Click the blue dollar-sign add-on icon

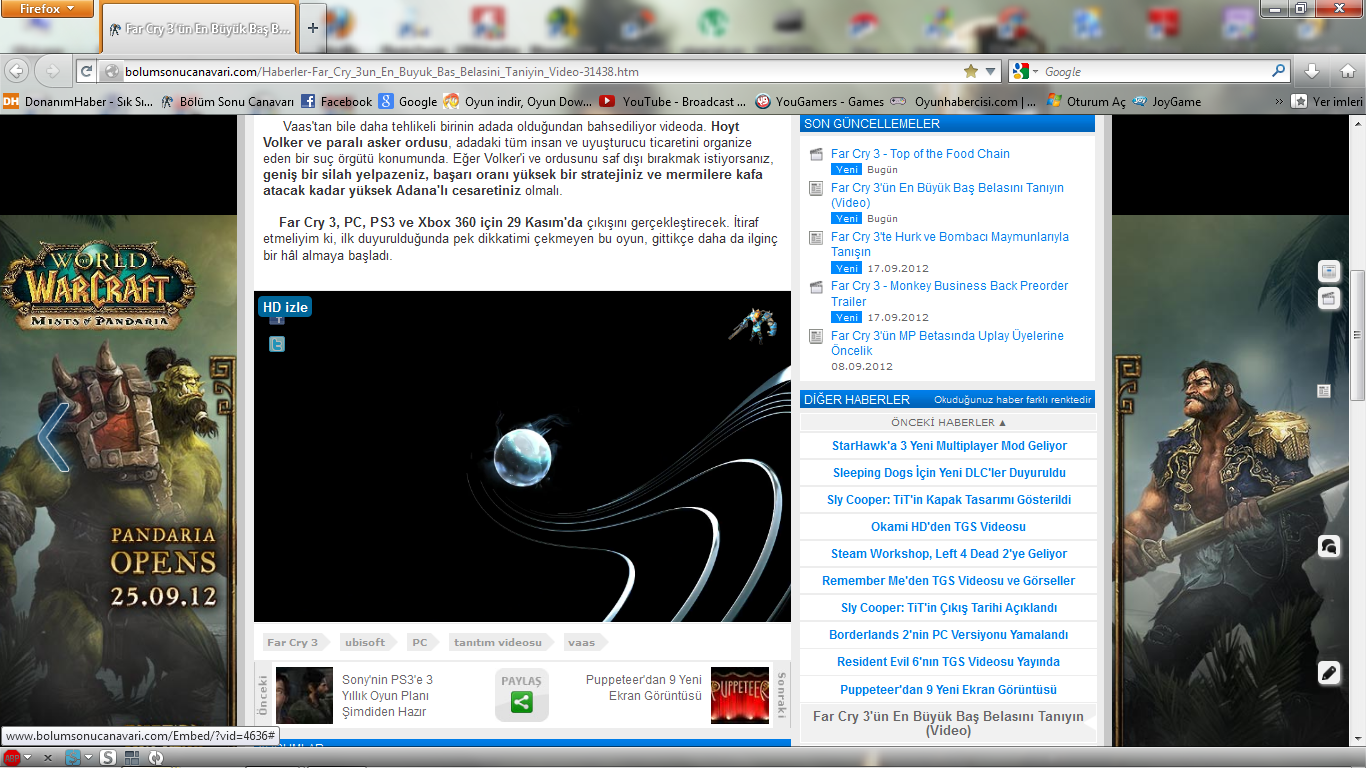point(73,758)
